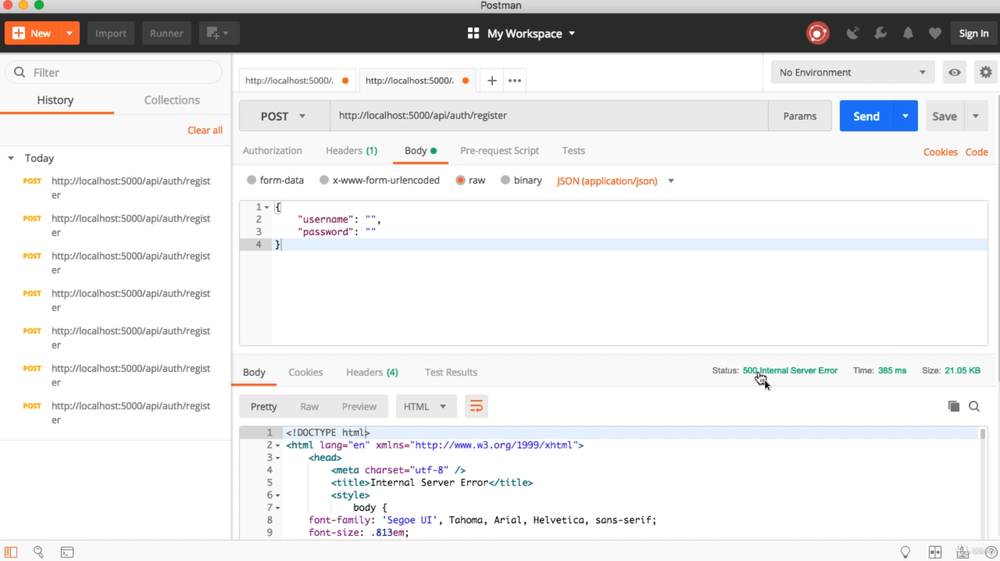The image size is (1000, 561).
Task: Open manage environments gear icon
Action: (986, 72)
